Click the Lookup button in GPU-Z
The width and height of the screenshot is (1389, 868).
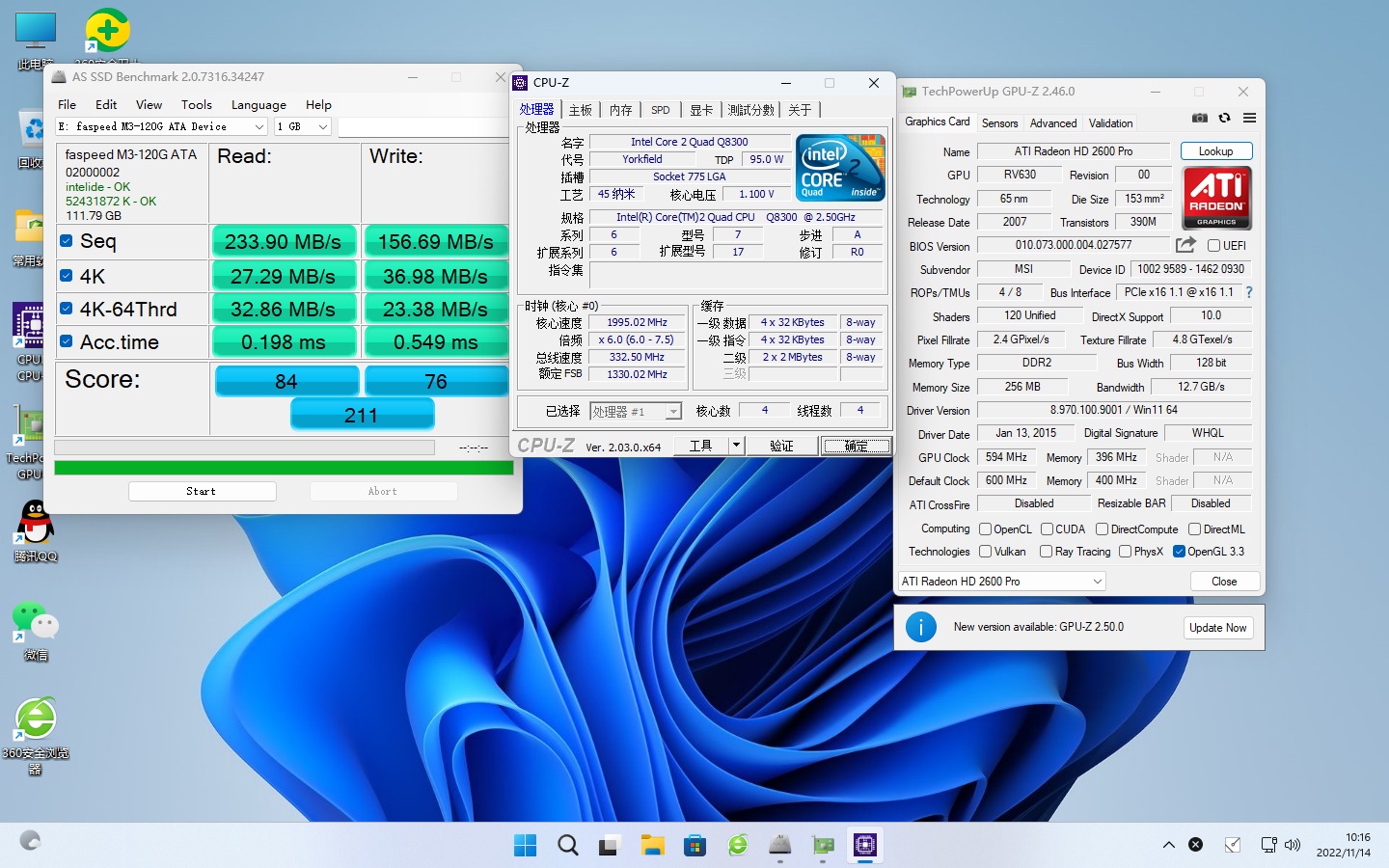[1215, 151]
